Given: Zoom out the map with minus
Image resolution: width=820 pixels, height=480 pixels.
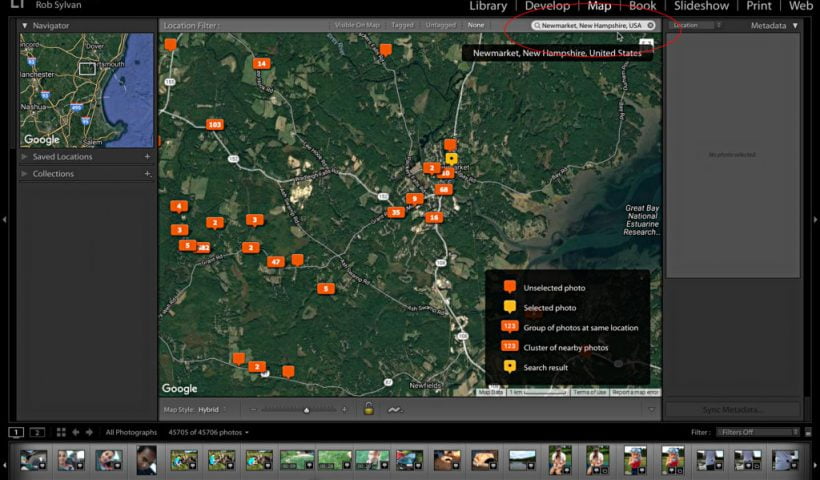Looking at the screenshot, I should pos(254,410).
